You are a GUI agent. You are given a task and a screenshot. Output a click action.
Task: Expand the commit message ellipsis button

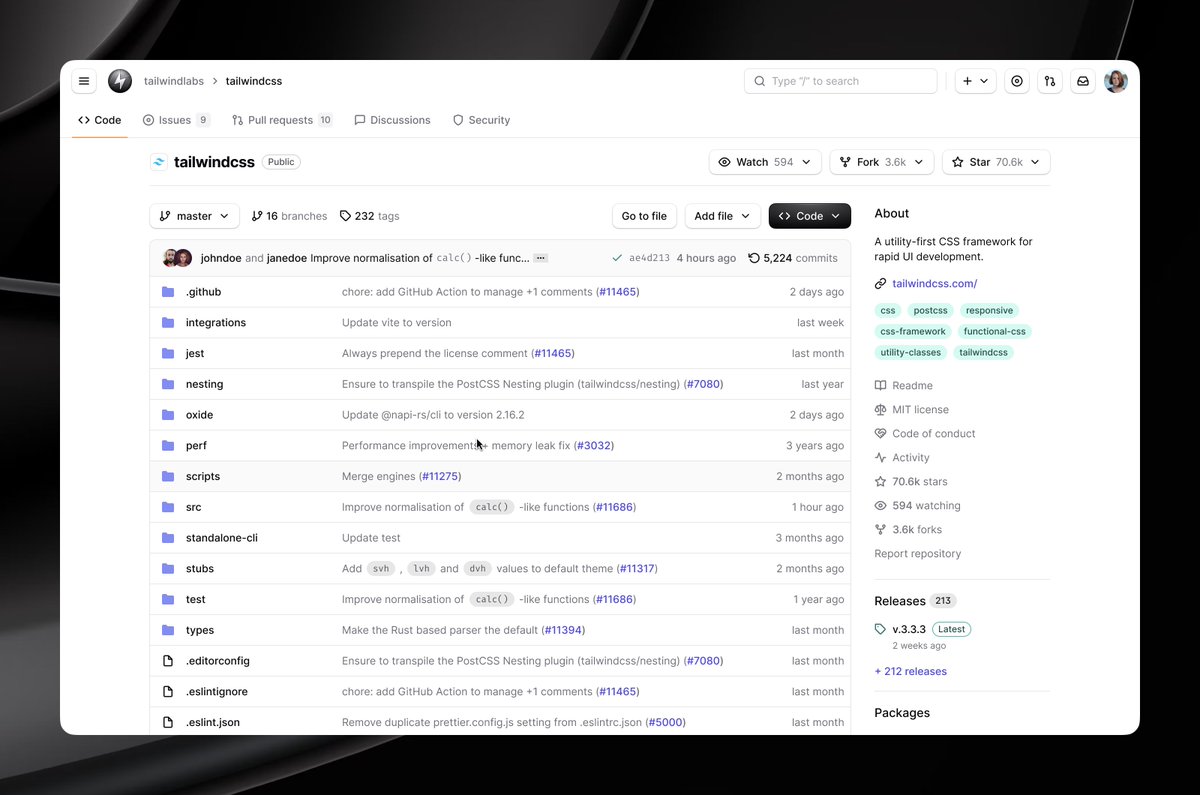pyautogui.click(x=541, y=258)
